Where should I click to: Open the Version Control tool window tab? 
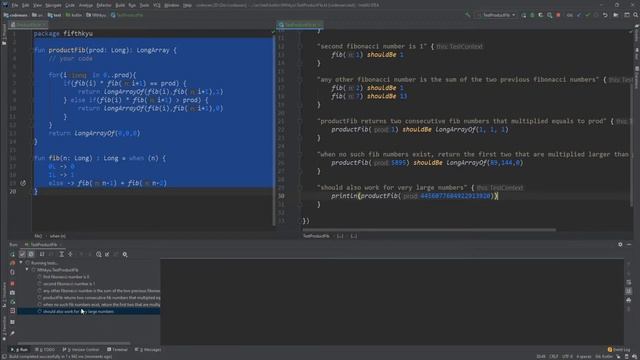(x=81, y=350)
